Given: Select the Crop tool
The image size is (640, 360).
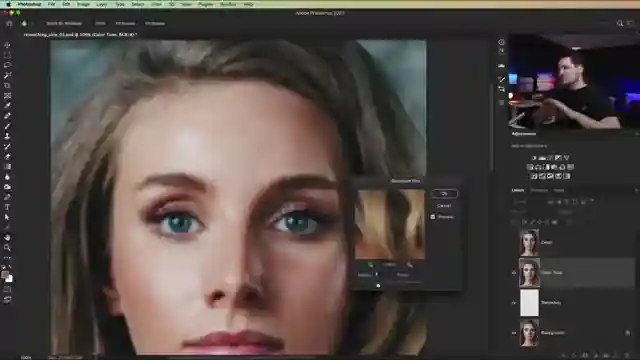Looking at the screenshot, I should click(x=7, y=85).
